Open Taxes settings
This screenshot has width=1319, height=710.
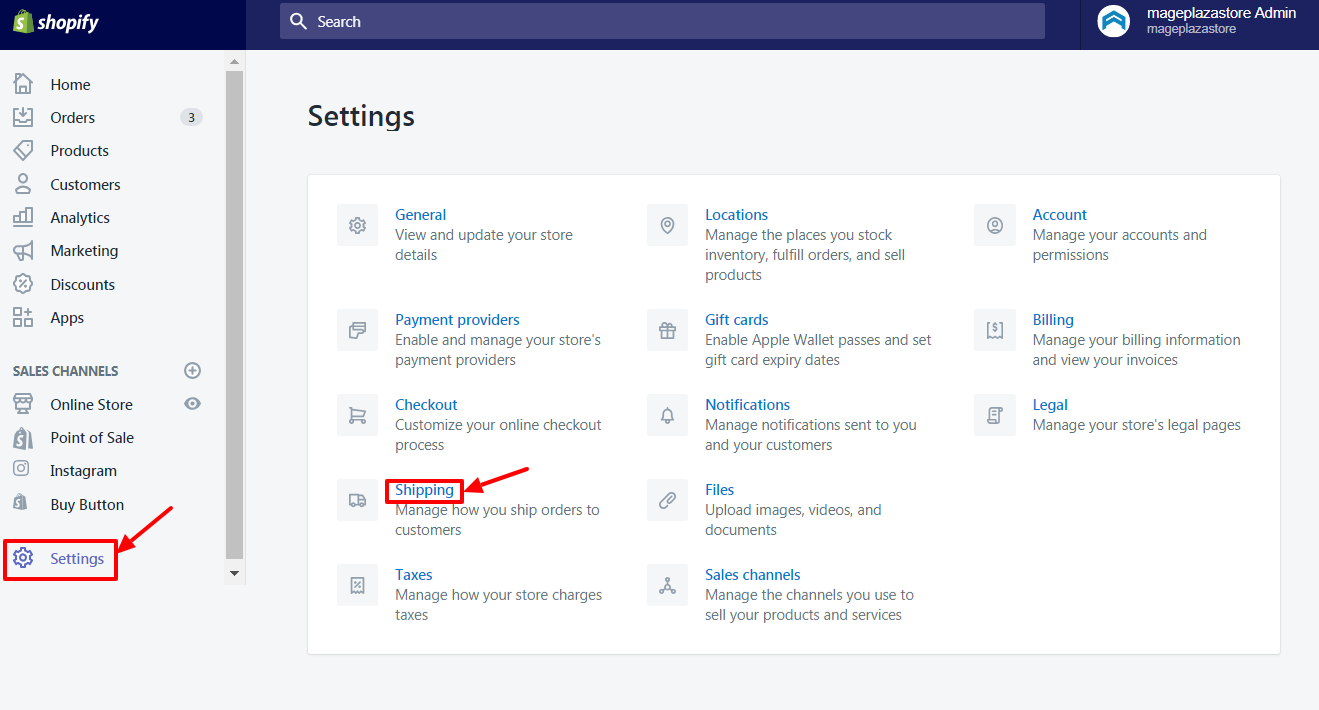pyautogui.click(x=413, y=574)
